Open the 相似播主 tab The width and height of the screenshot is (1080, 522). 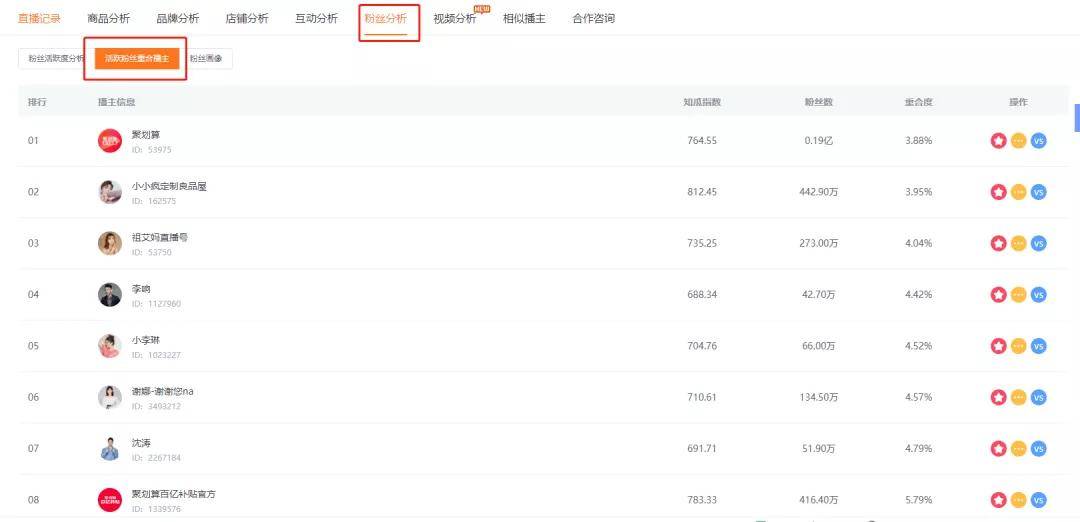[x=524, y=19]
